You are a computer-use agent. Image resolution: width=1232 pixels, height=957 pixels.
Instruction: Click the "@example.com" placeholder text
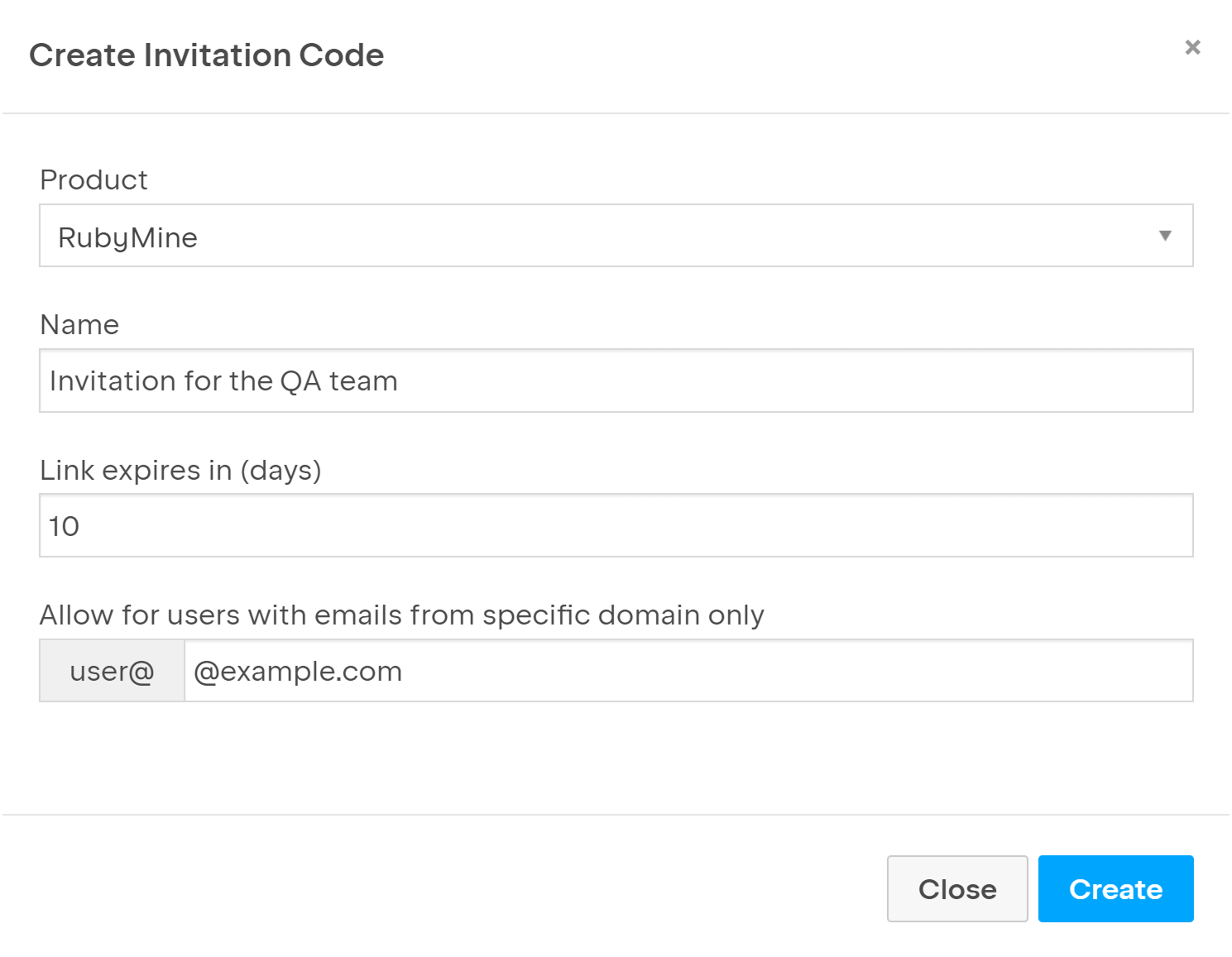point(298,671)
